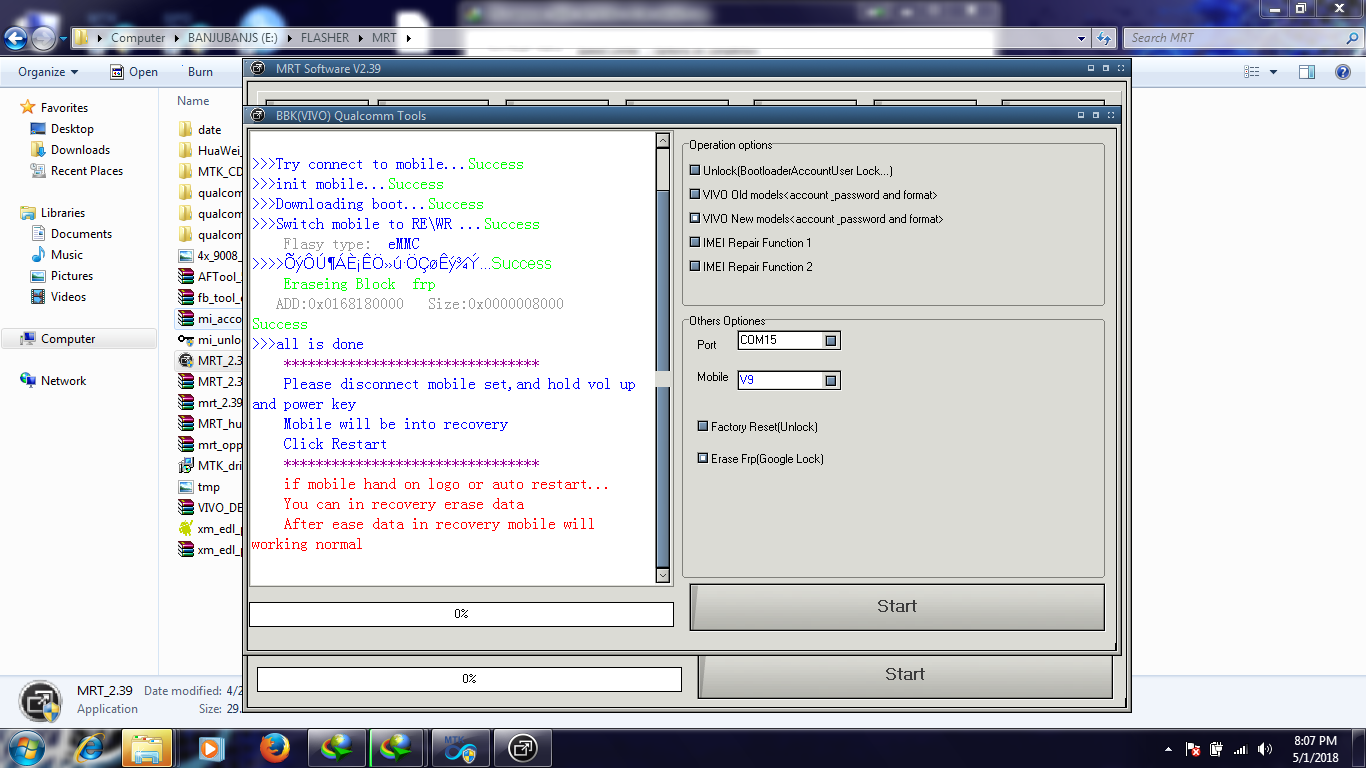Click the Explorer back arrow

[x=15, y=38]
